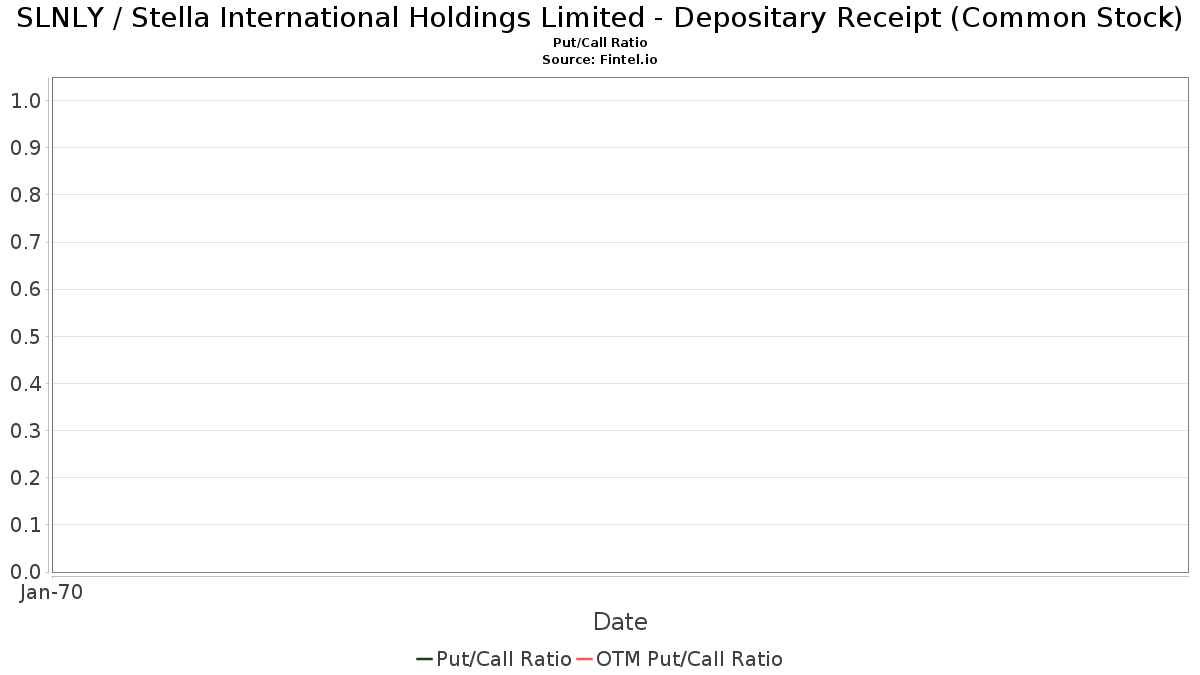
Task: Select the 0.8 y-axis tick label
Action: click(25, 195)
